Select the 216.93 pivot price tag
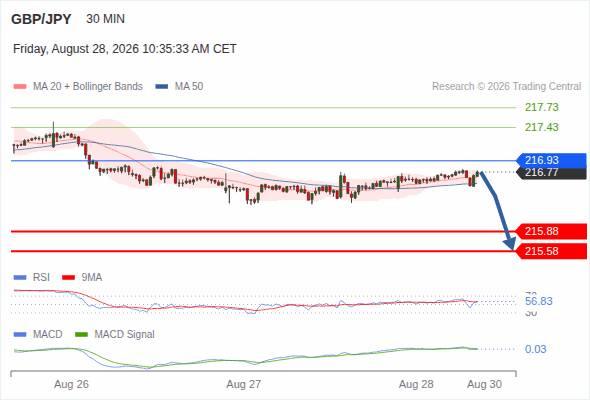This screenshot has width=590, height=400. coord(551,160)
